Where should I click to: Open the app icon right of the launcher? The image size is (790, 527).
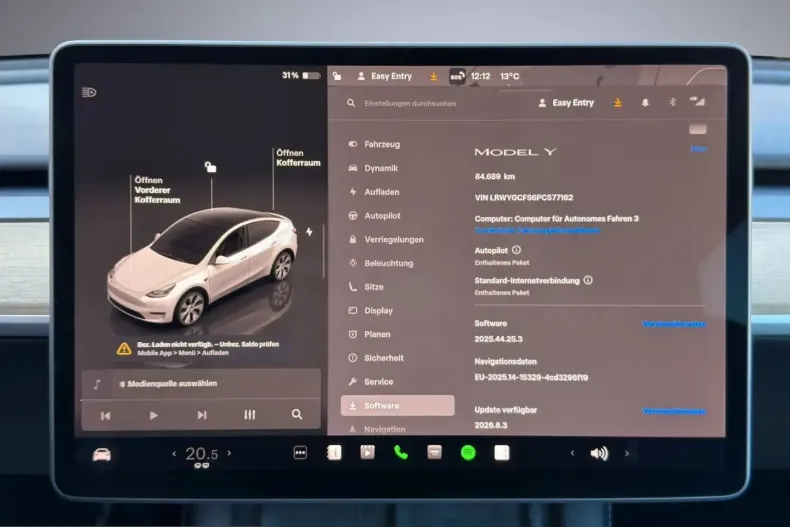pyautogui.click(x=334, y=452)
